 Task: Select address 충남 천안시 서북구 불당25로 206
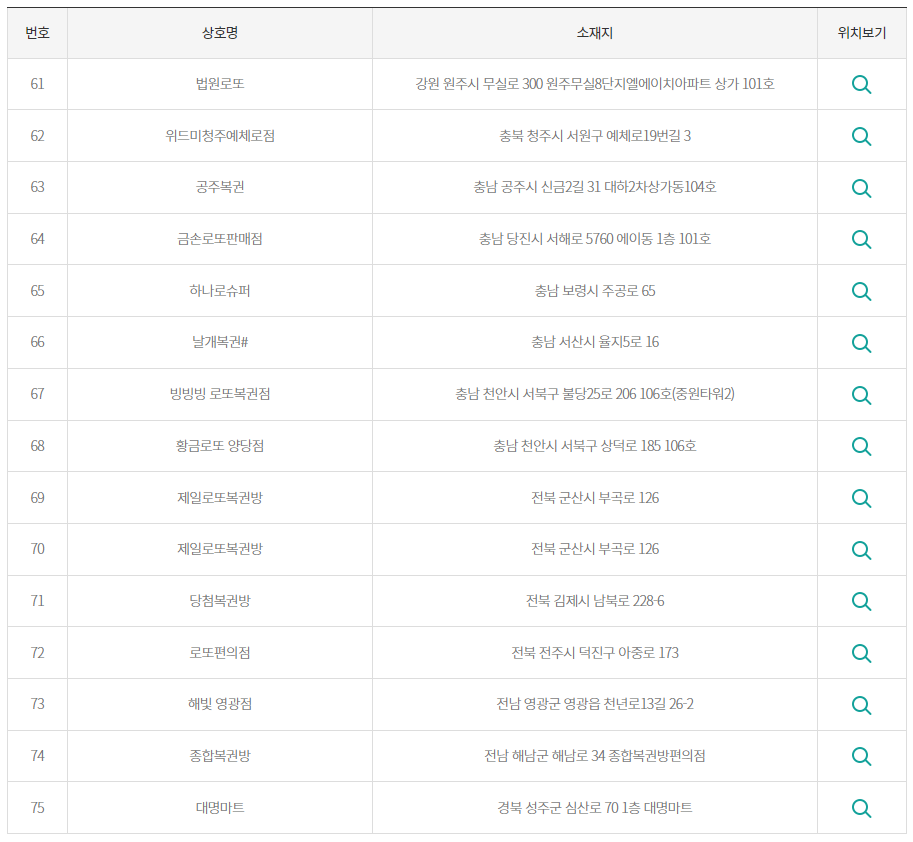click(546, 394)
